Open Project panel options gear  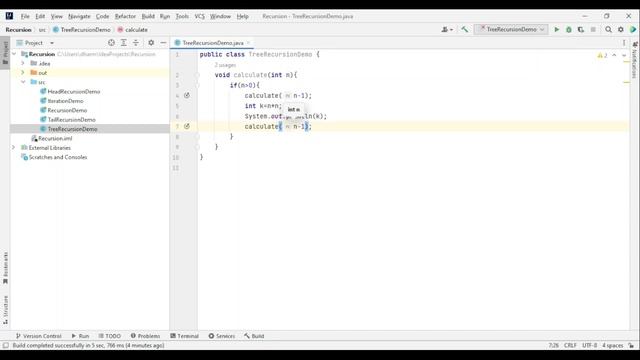click(151, 42)
